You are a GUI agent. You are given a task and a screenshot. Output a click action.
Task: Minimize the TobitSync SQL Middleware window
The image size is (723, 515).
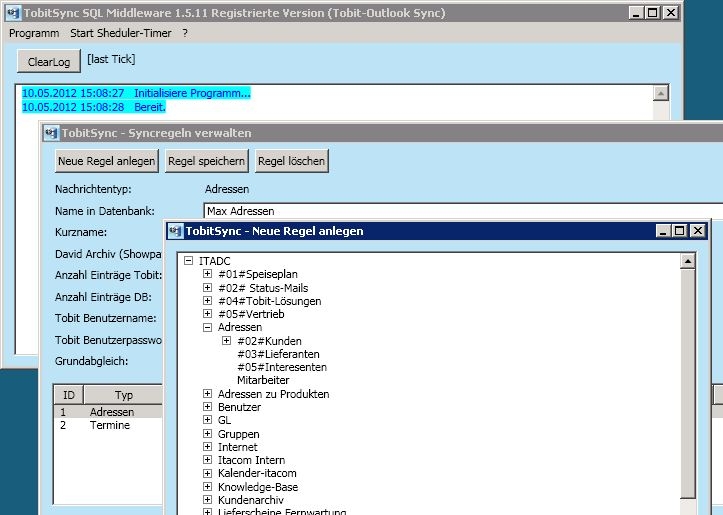click(x=636, y=13)
